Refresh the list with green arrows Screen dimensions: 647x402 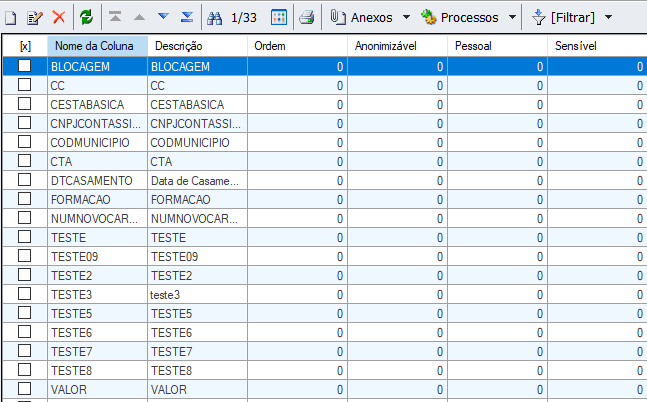pos(87,17)
